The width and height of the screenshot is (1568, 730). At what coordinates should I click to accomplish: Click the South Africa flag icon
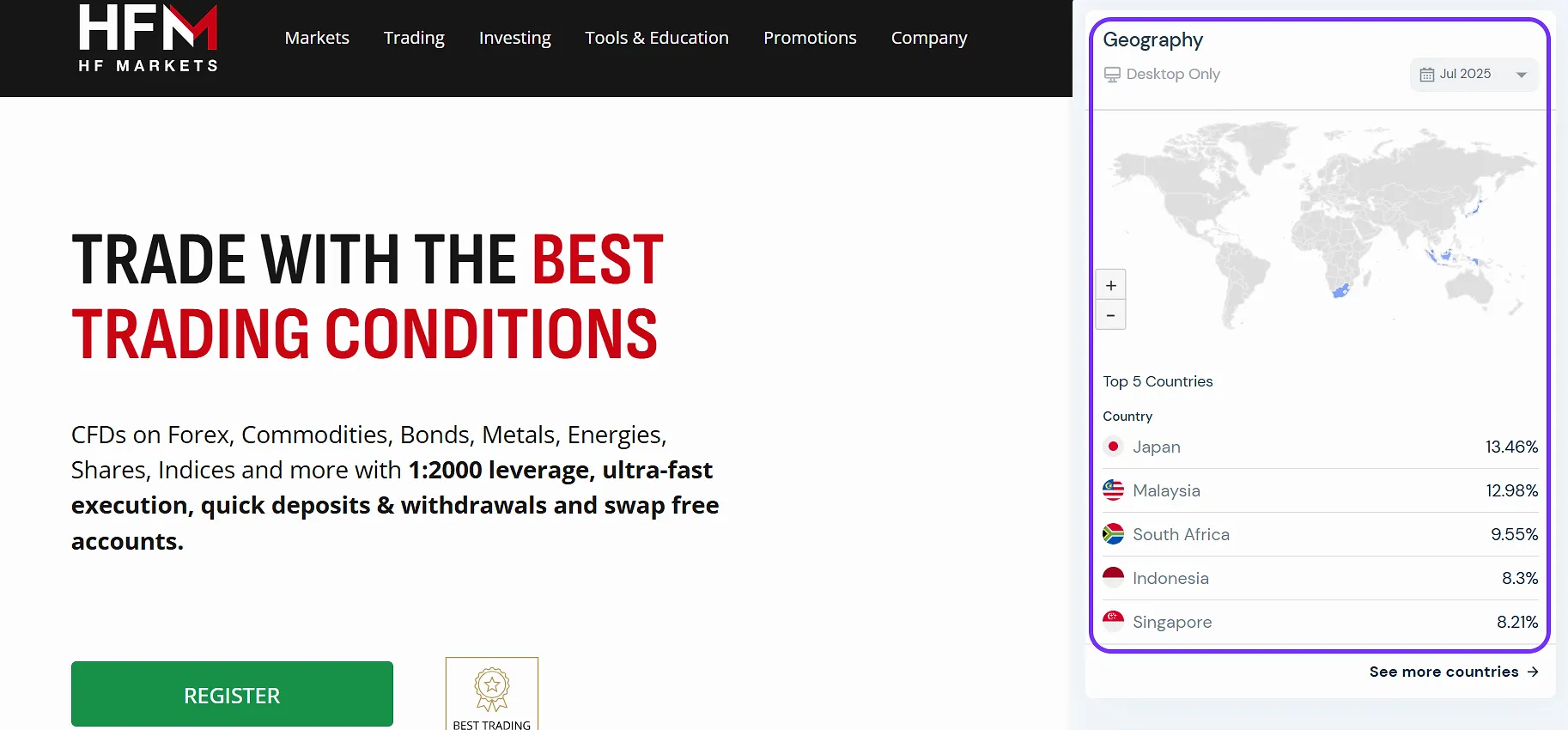pyautogui.click(x=1113, y=534)
